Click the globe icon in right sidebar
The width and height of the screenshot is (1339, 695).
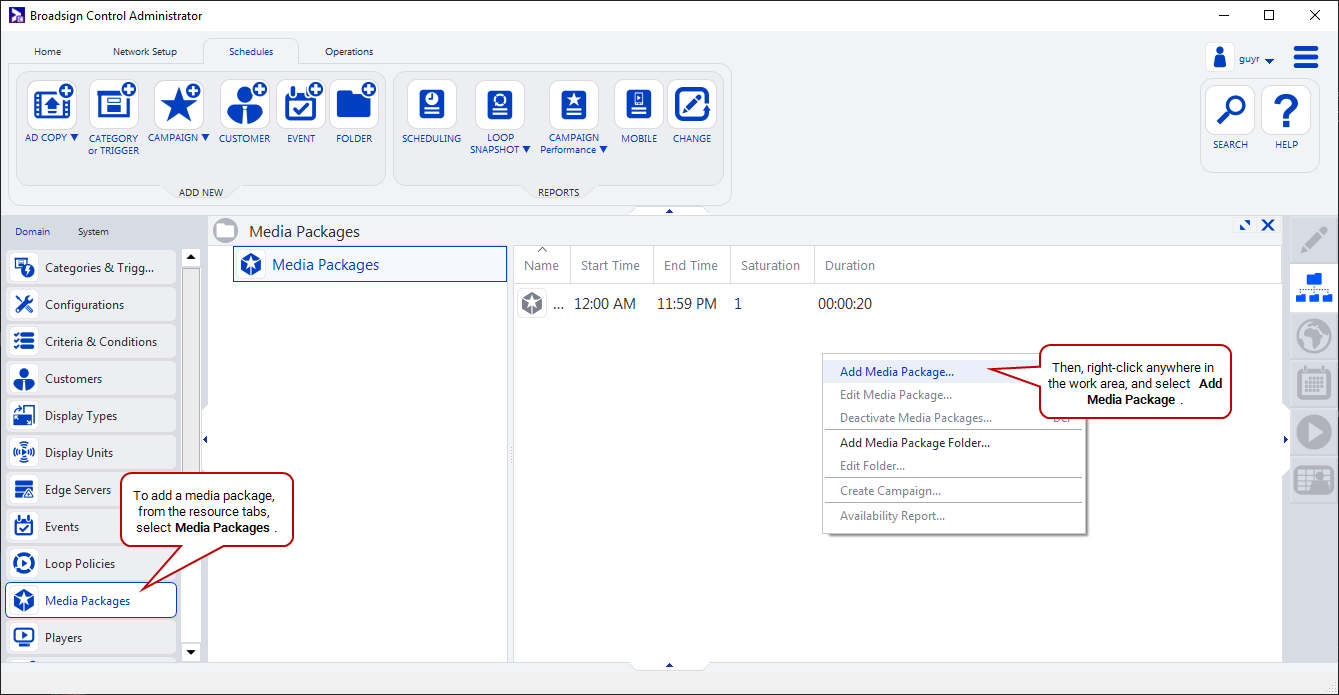click(1313, 337)
